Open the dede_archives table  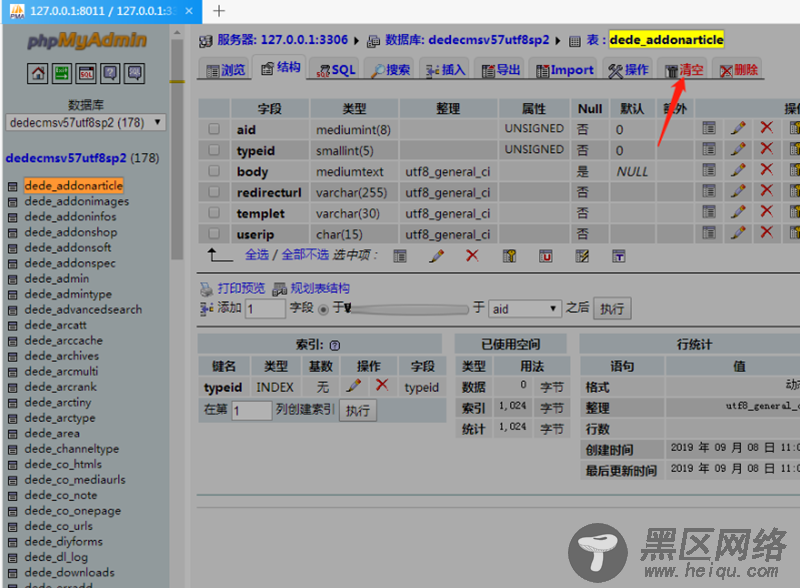(x=62, y=356)
